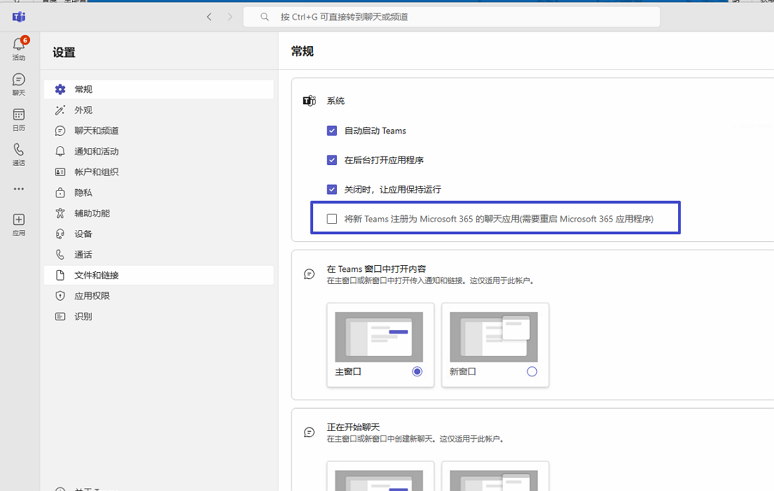Open the 隐私 settings tab

(x=158, y=192)
